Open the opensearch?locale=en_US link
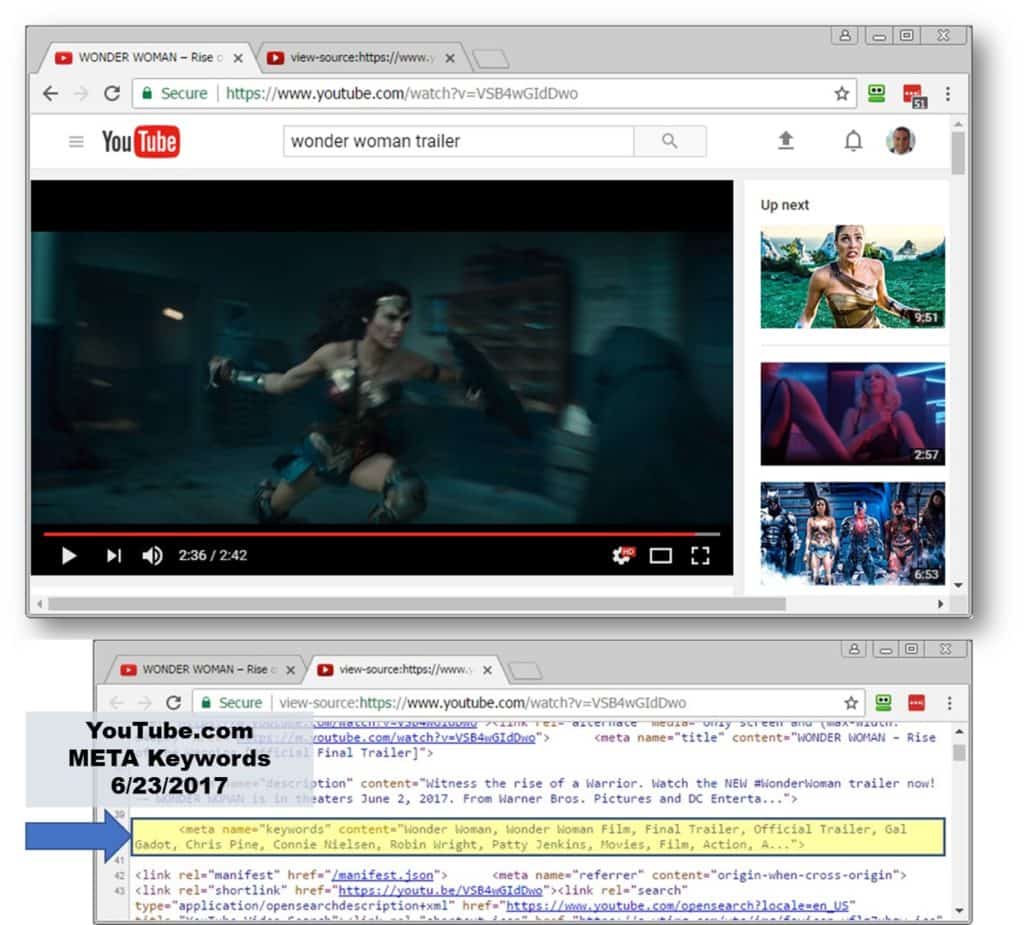This screenshot has width=1024, height=925. click(x=677, y=905)
